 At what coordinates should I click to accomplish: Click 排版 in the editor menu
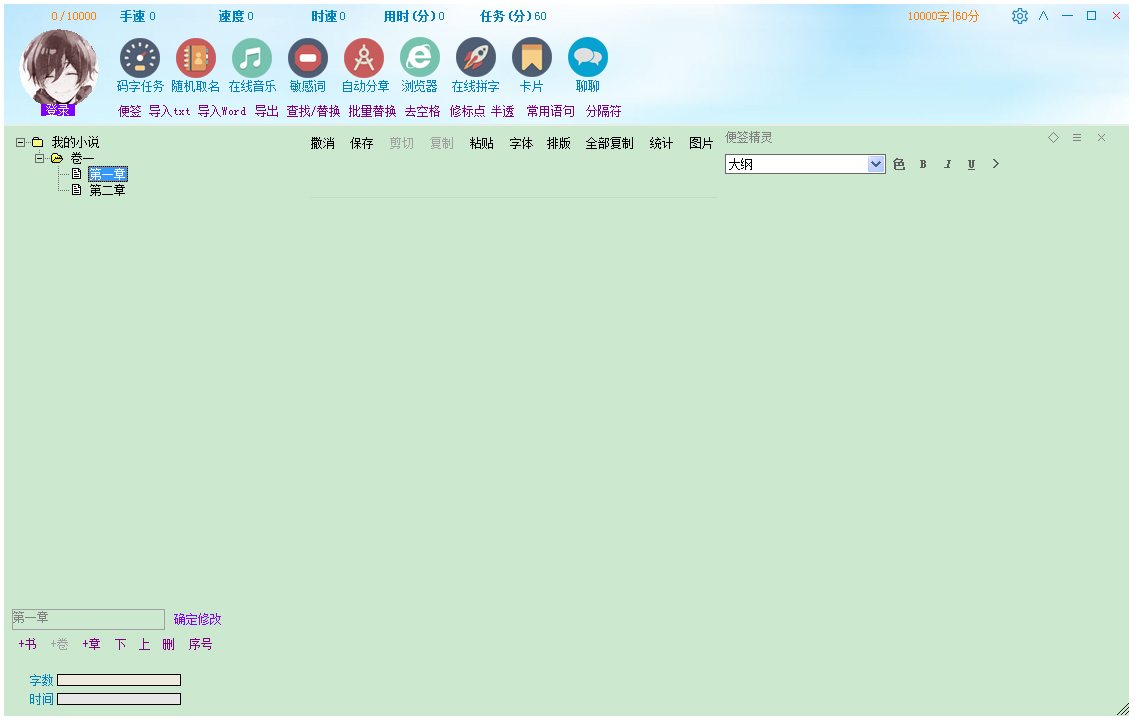tap(559, 143)
